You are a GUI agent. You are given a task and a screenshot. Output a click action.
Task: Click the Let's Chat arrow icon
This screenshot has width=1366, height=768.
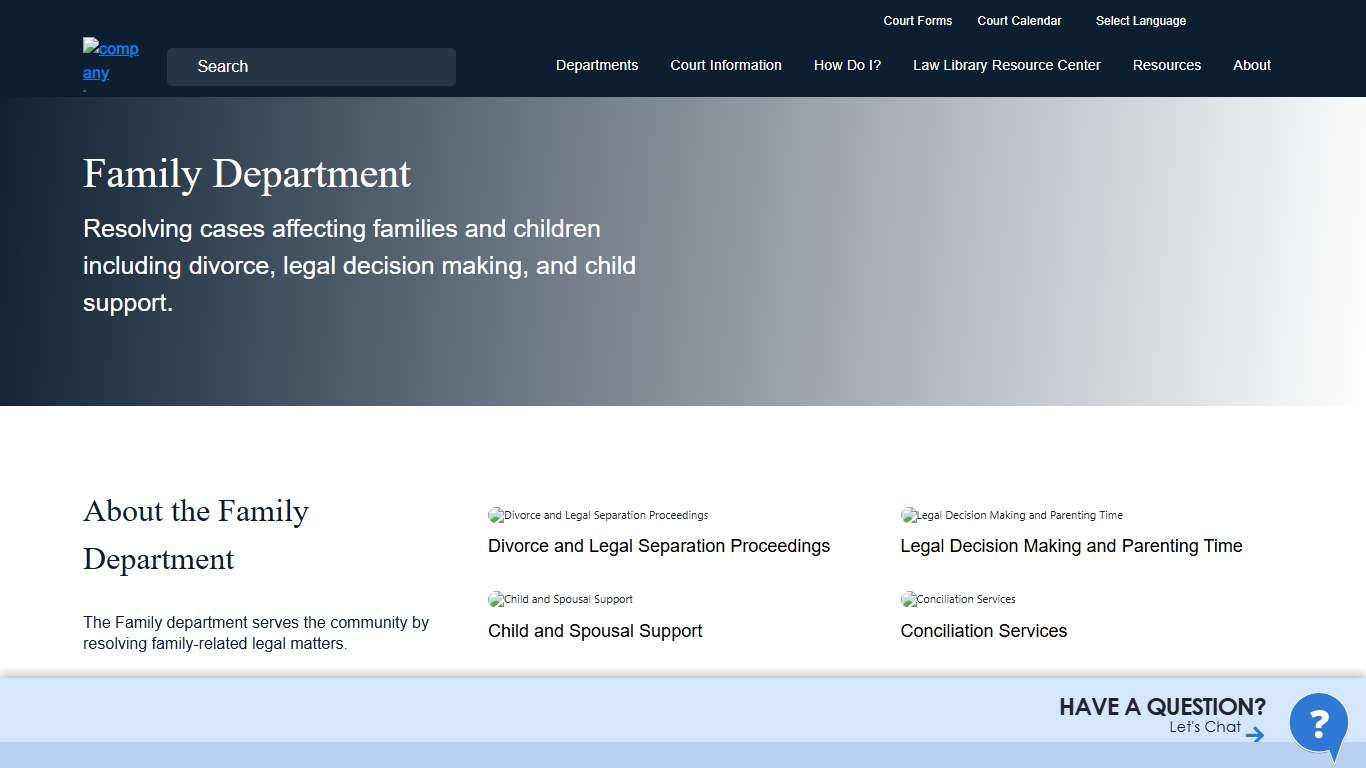1255,735
